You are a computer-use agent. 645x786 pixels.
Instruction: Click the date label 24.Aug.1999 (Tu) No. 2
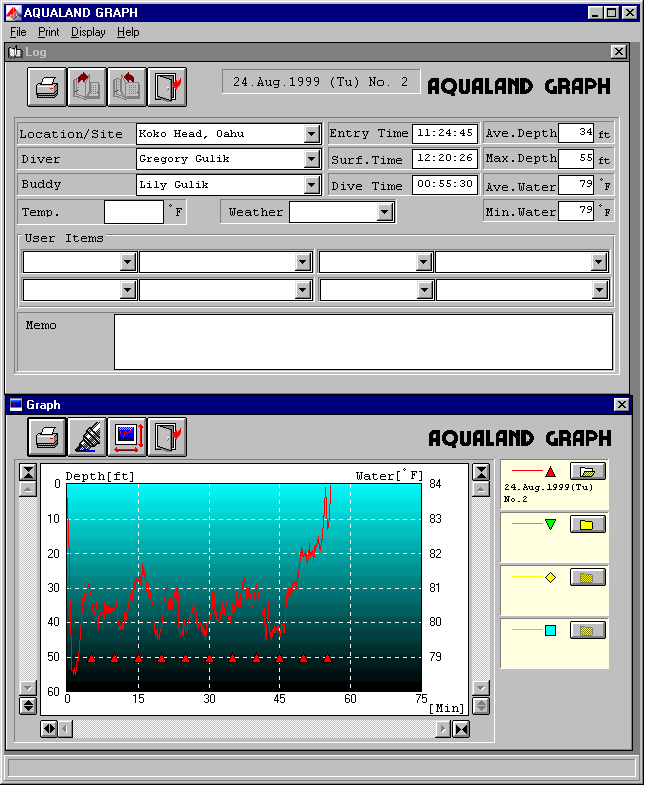(x=321, y=82)
